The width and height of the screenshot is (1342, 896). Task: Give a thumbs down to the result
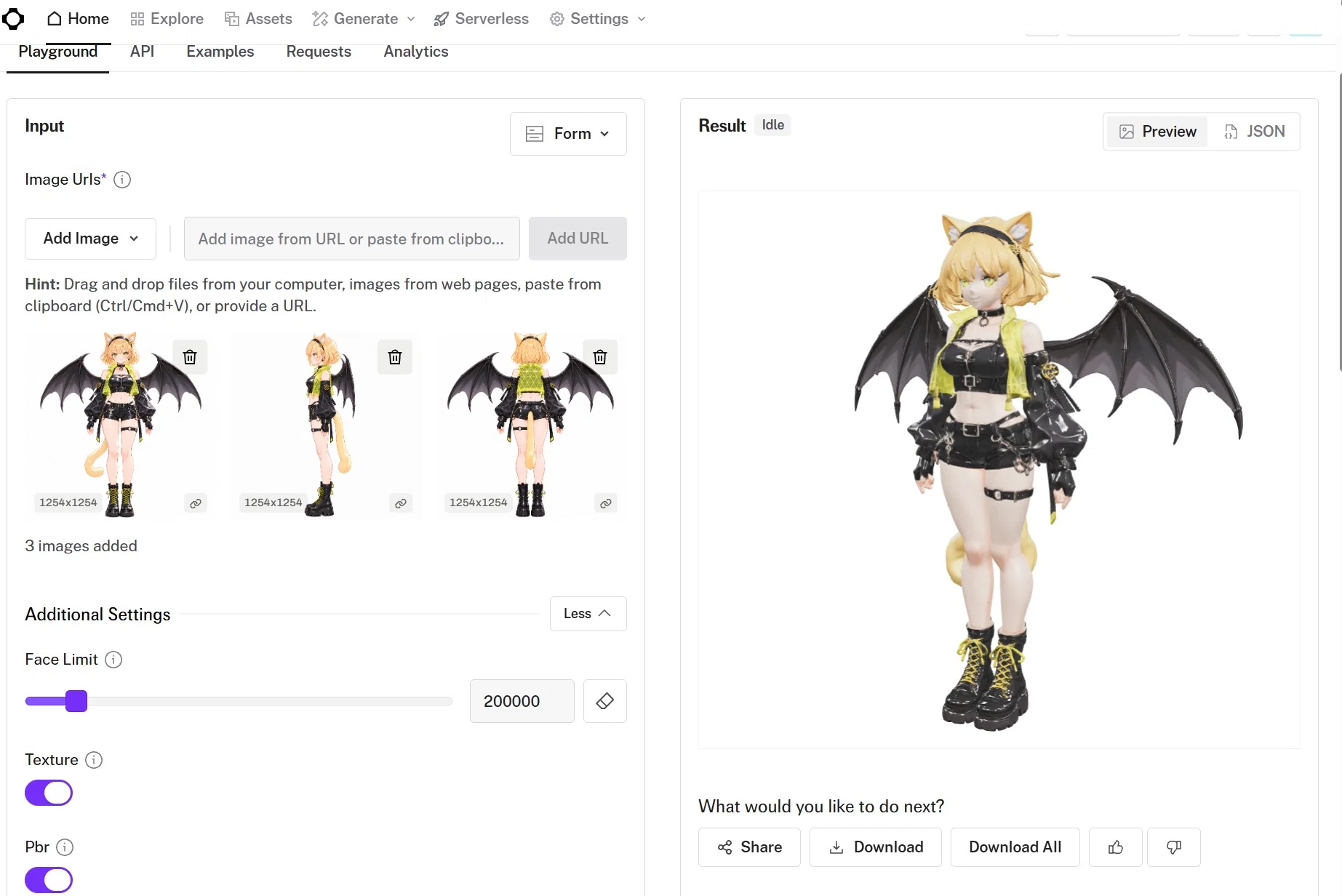point(1174,847)
